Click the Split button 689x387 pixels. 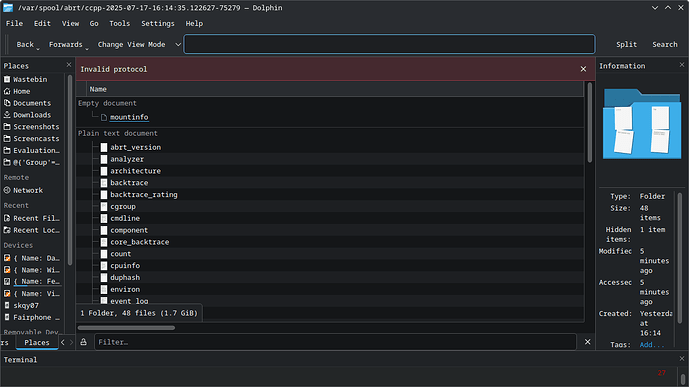pyautogui.click(x=626, y=44)
